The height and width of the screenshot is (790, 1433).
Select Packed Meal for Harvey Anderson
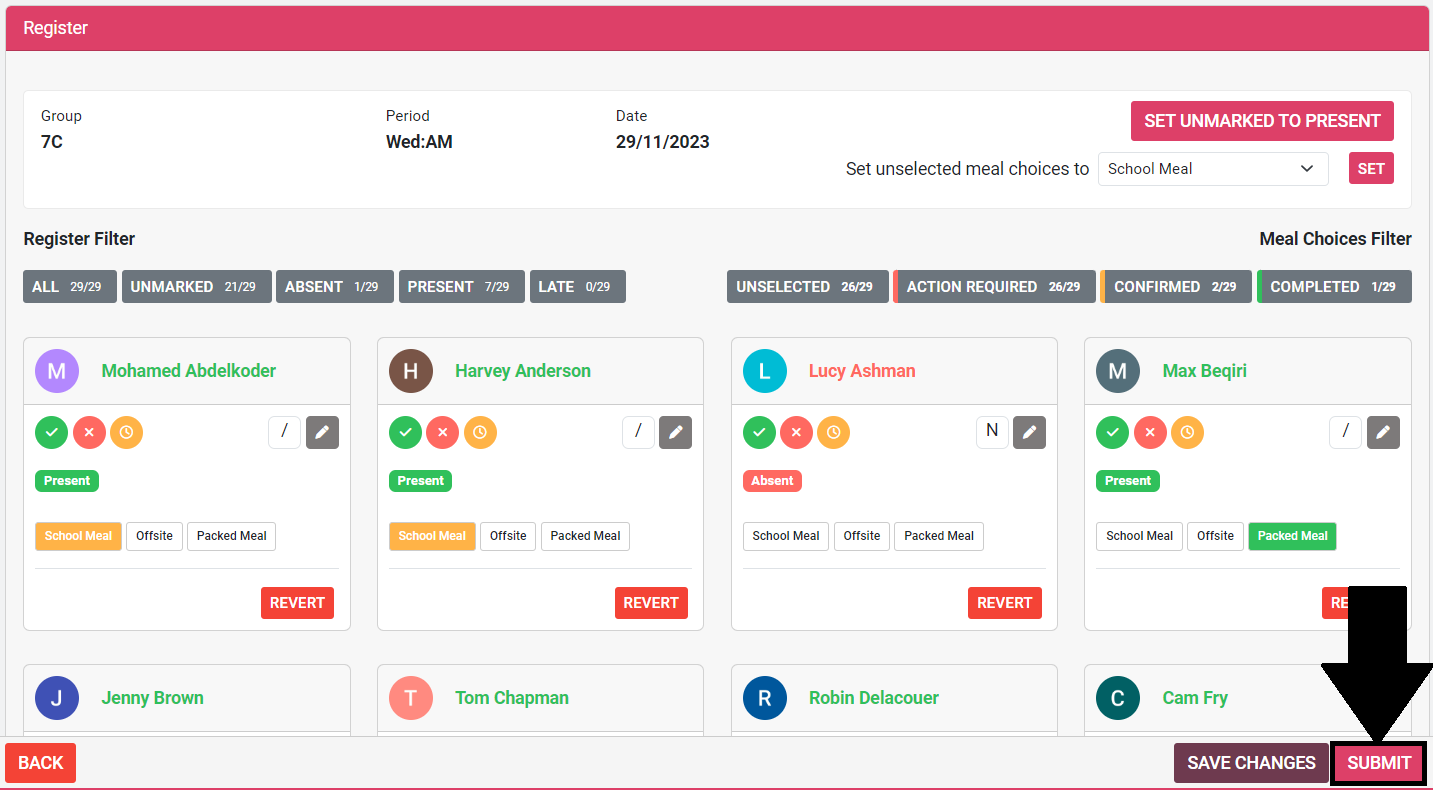click(585, 536)
